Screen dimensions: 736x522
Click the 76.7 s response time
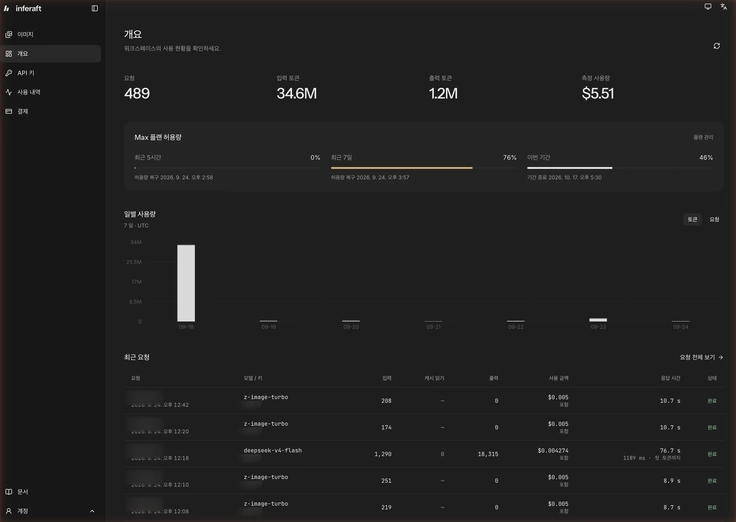pos(670,450)
